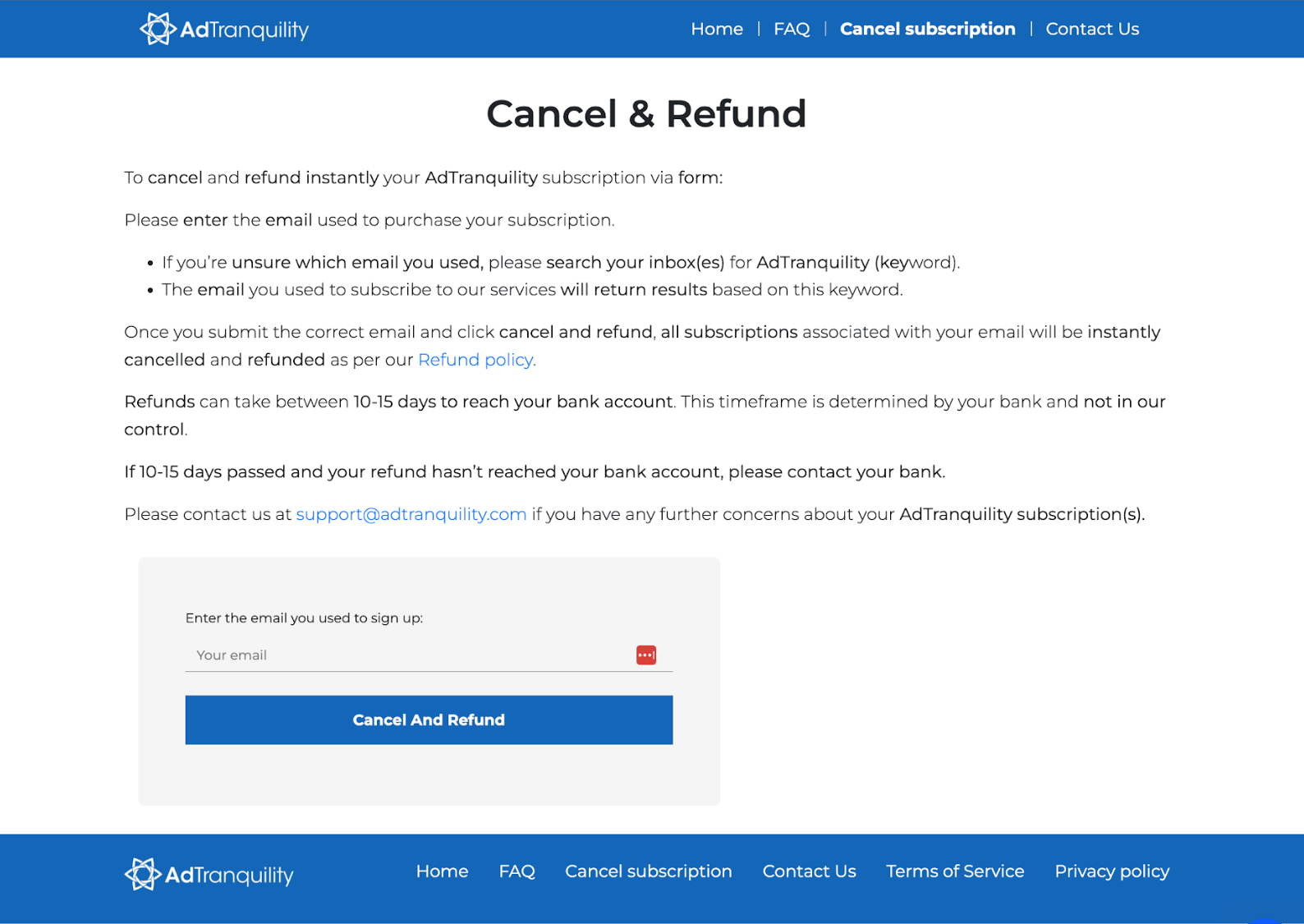Click the support@adtranquility.com email link
Screen dimensions: 1304x924
pyautogui.click(x=411, y=514)
